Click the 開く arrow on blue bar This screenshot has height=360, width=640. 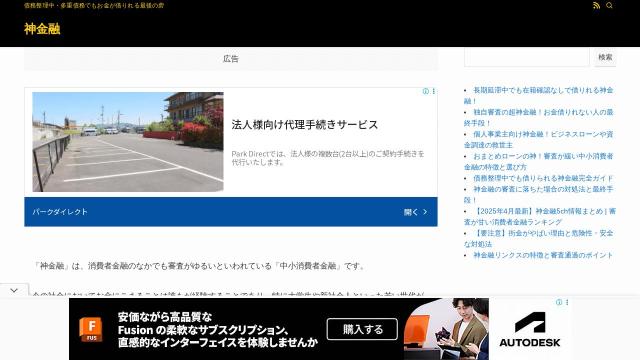(x=416, y=212)
